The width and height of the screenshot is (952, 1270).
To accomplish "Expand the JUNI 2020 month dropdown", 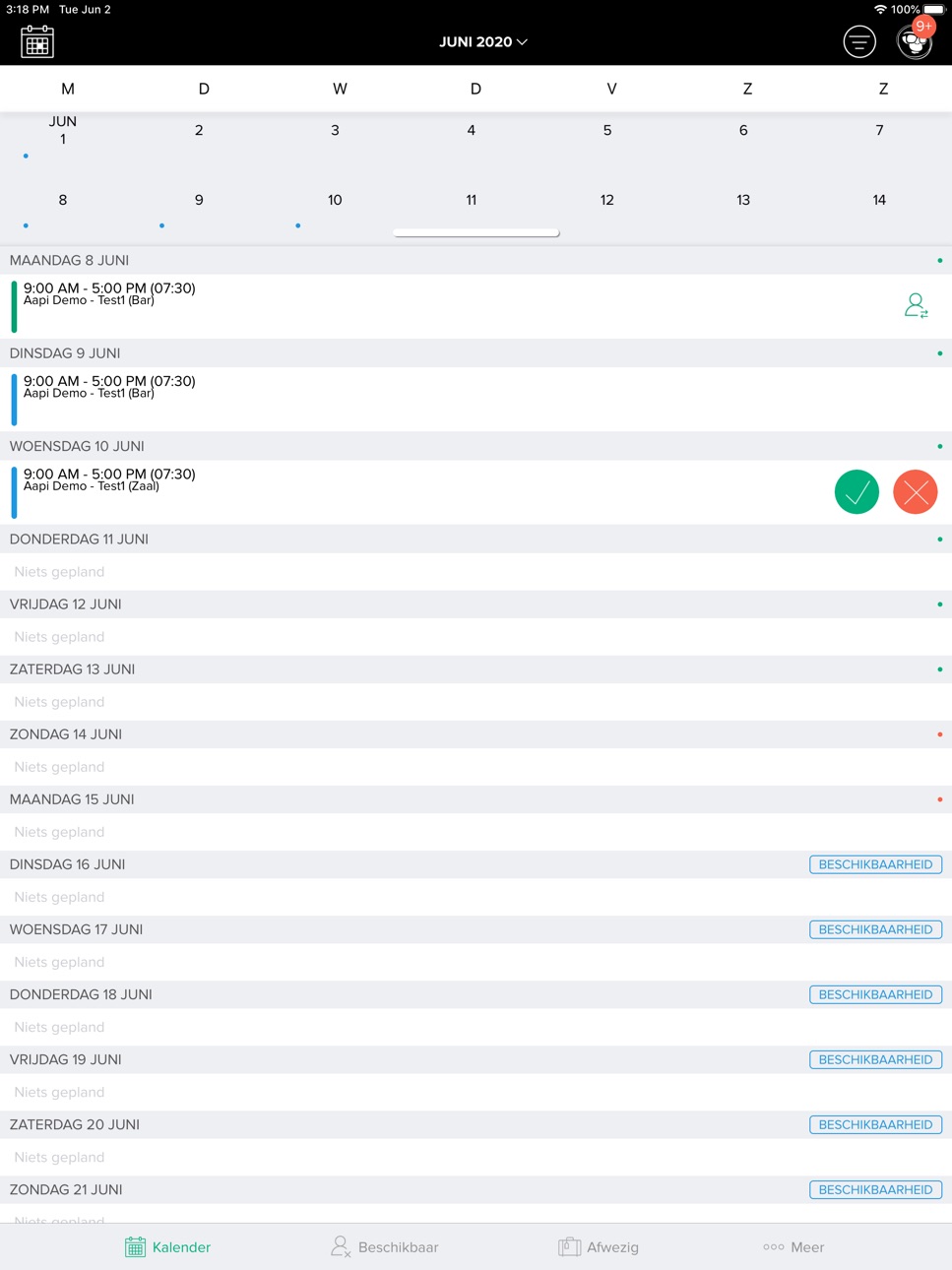I will 482,42.
